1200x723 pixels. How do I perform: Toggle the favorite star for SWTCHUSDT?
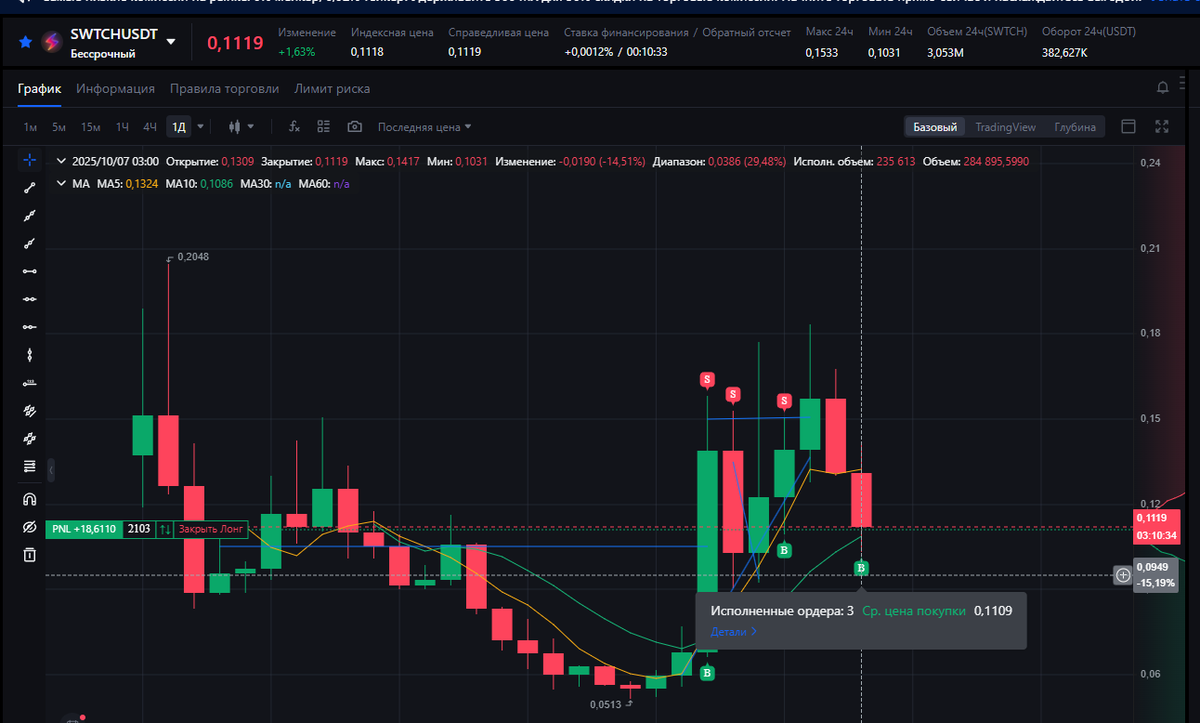26,42
